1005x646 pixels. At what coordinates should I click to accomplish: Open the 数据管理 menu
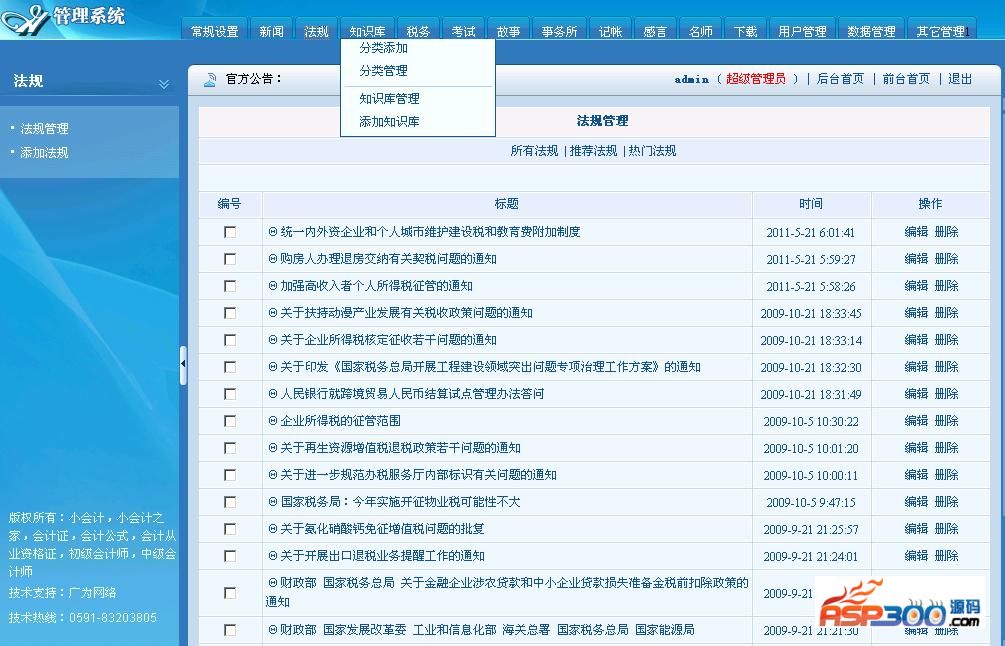(x=871, y=31)
